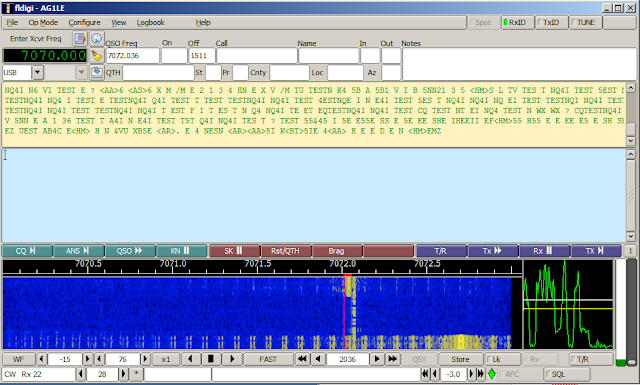Increase the -3.0 level one step
This screenshot has width=640, height=385.
[x=471, y=374]
